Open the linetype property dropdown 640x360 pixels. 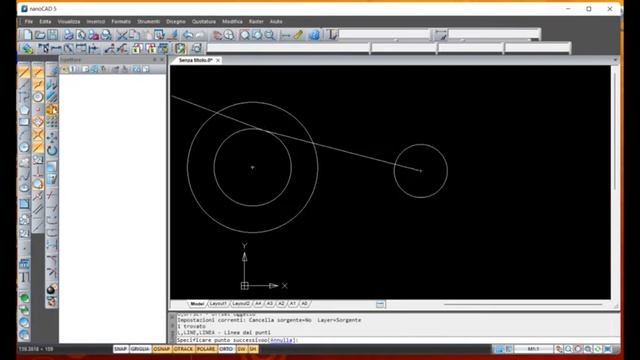click(x=471, y=49)
